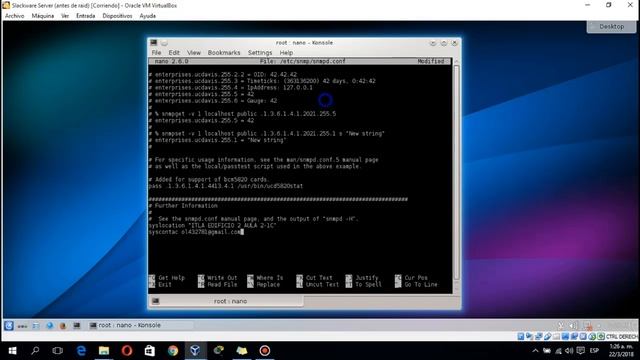Image resolution: width=640 pixels, height=360 pixels.
Task: Click Konsole window menu icon in titlebar
Action: (x=154, y=42)
